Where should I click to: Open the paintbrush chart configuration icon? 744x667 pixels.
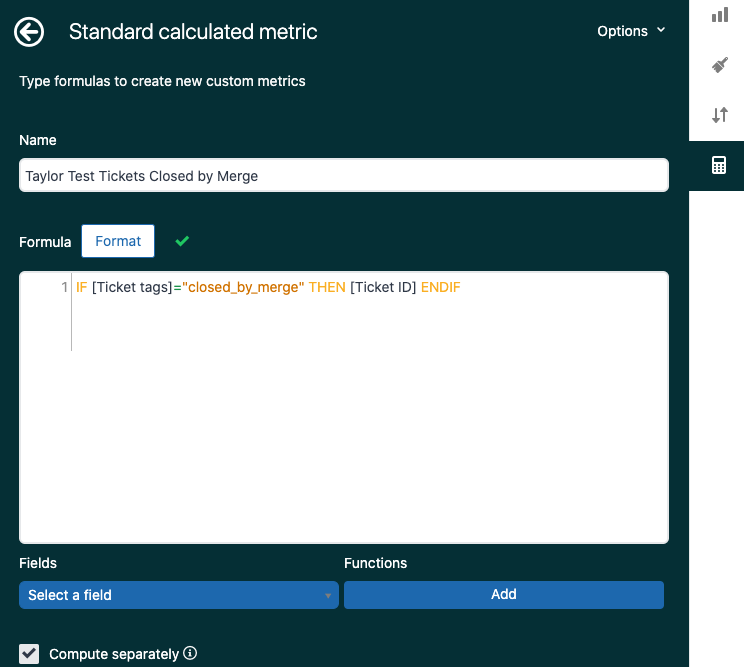point(719,65)
